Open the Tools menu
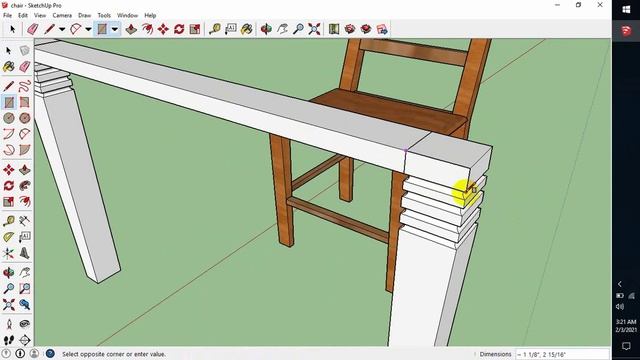The width and height of the screenshot is (640, 360). (104, 15)
